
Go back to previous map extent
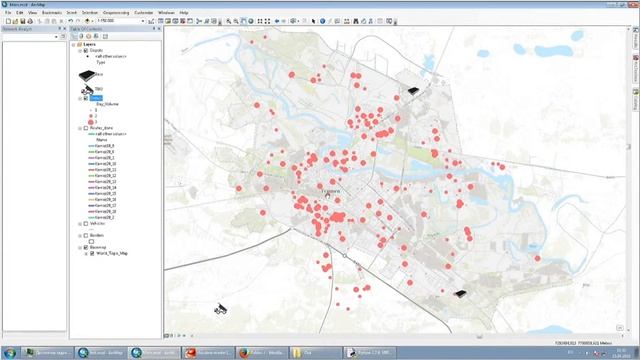pos(277,21)
